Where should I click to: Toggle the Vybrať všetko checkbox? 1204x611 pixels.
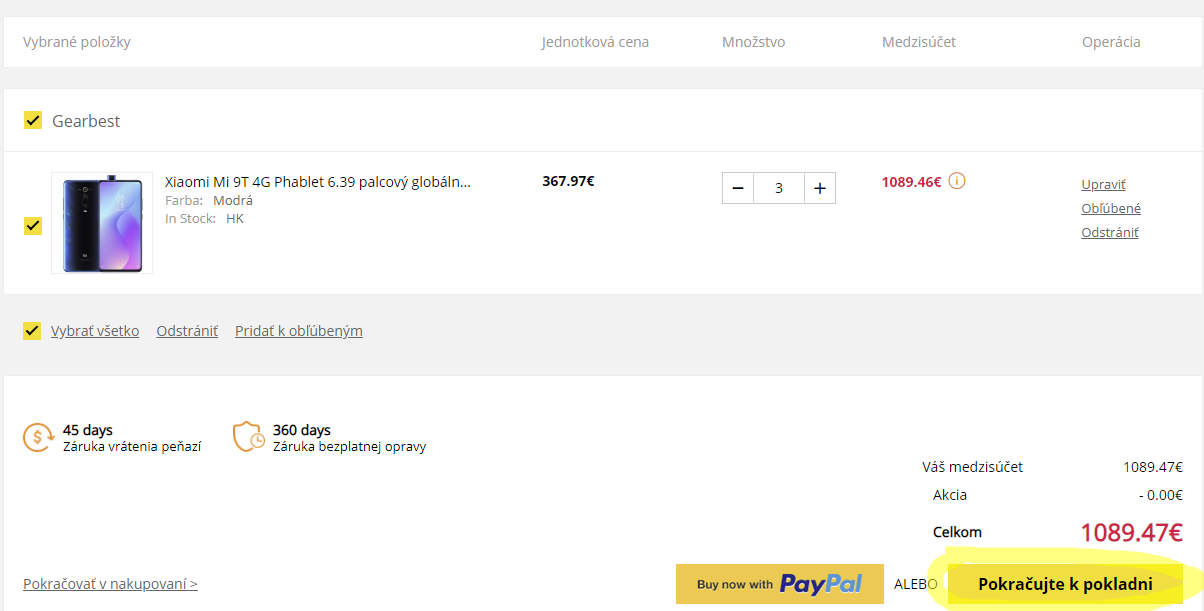click(x=32, y=331)
